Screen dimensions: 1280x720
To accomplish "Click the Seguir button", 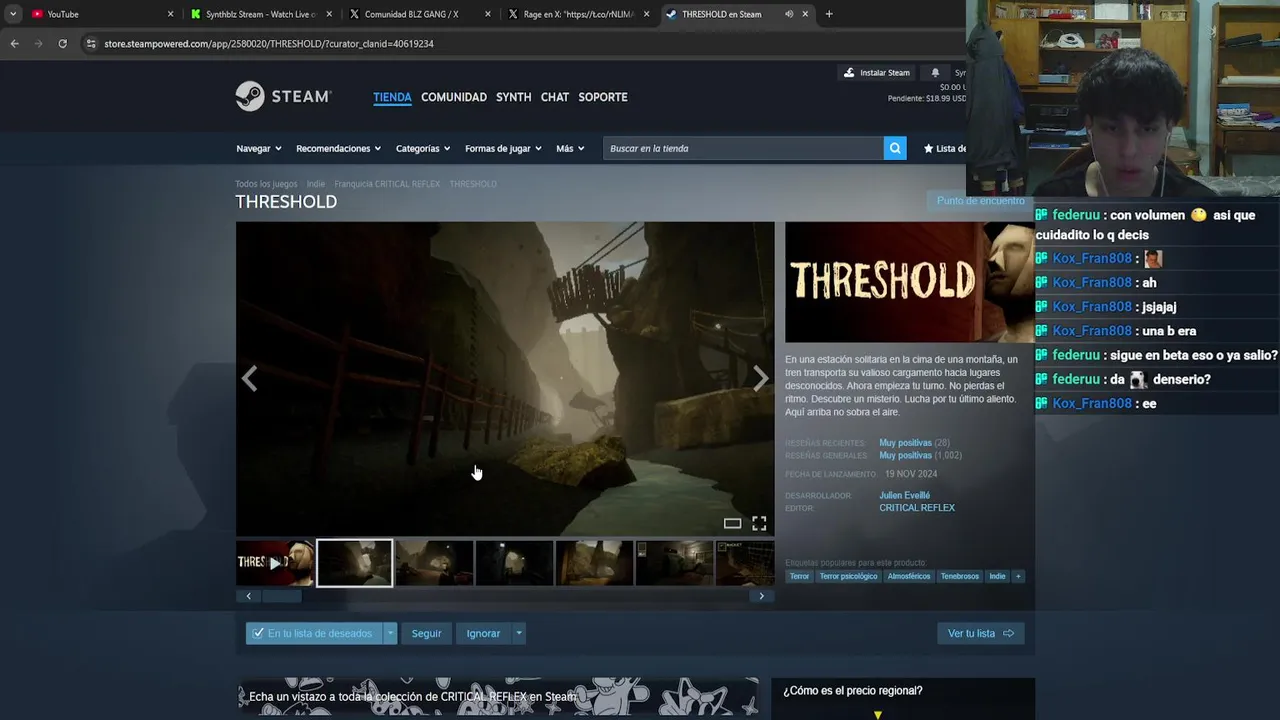I will (426, 633).
